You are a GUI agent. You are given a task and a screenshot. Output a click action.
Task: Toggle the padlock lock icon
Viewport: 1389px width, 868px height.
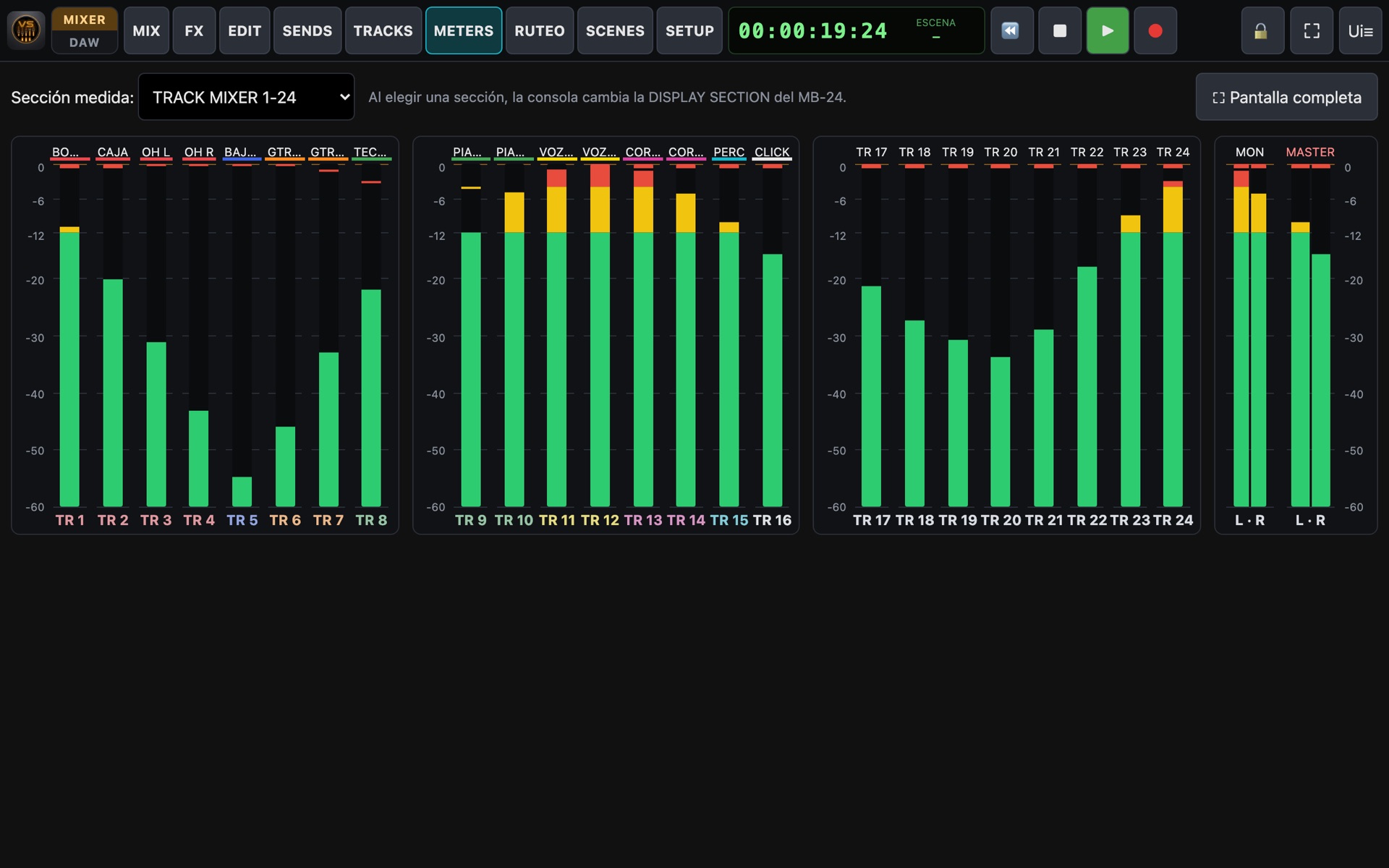click(x=1262, y=30)
